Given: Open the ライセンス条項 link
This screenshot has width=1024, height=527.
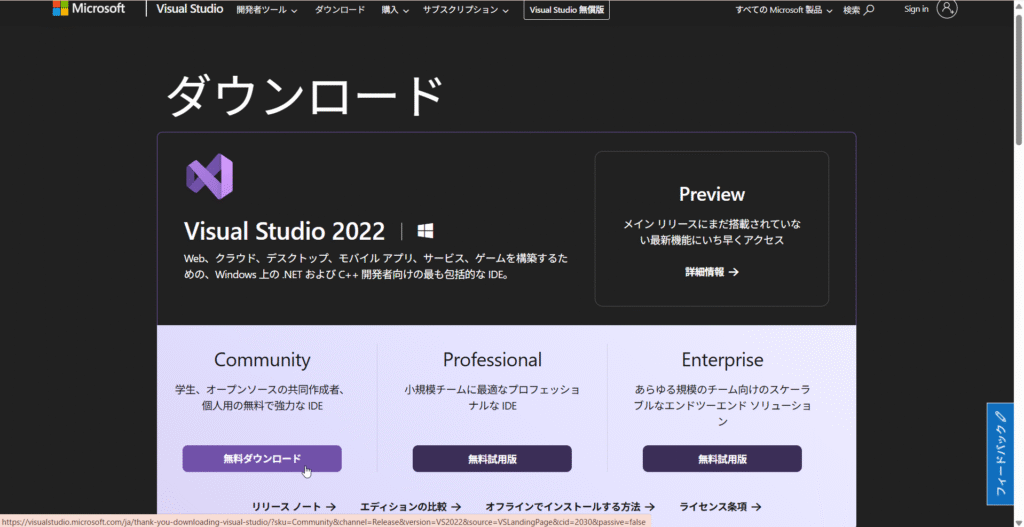Looking at the screenshot, I should pos(720,506).
